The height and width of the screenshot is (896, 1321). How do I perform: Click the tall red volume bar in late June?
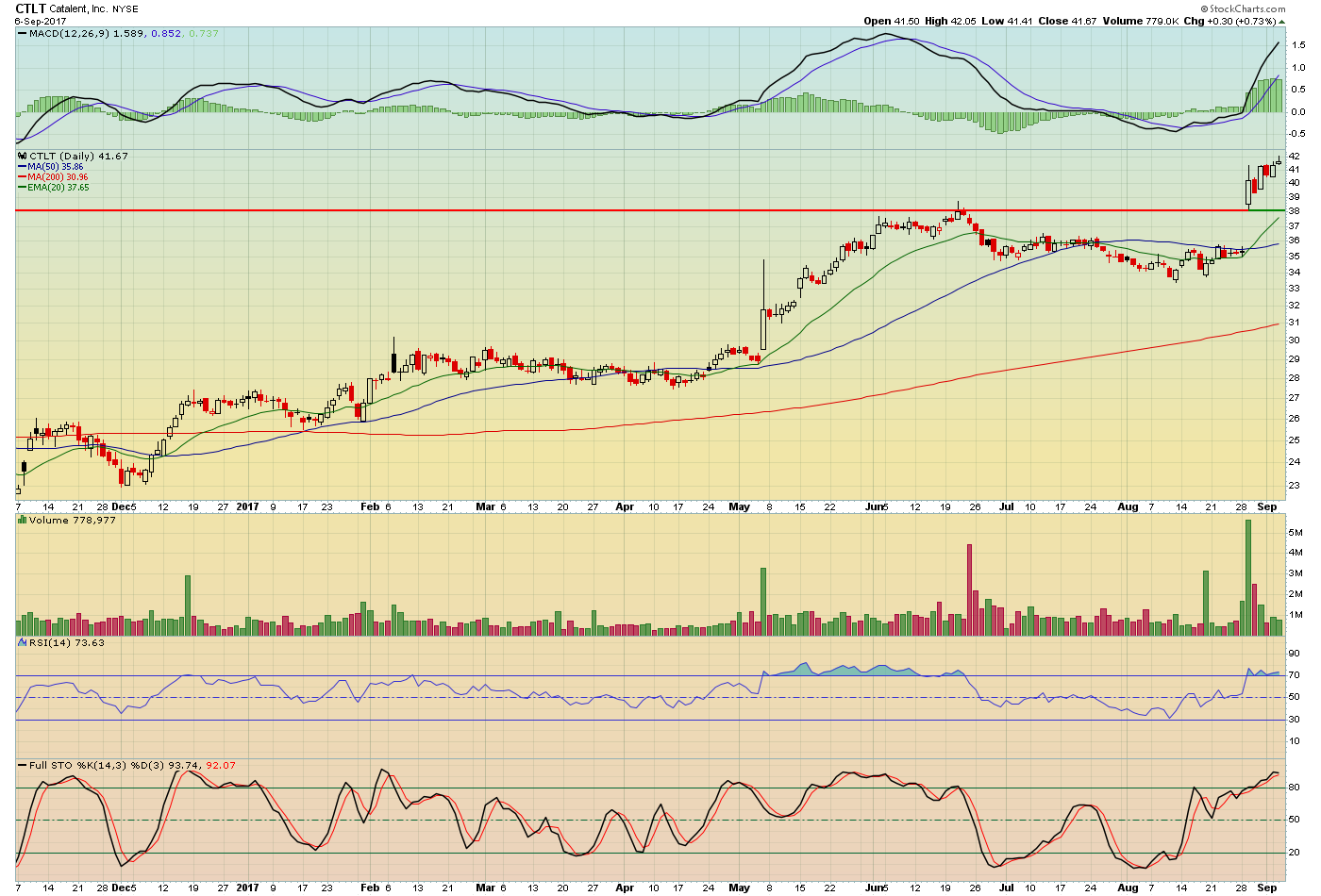968,589
